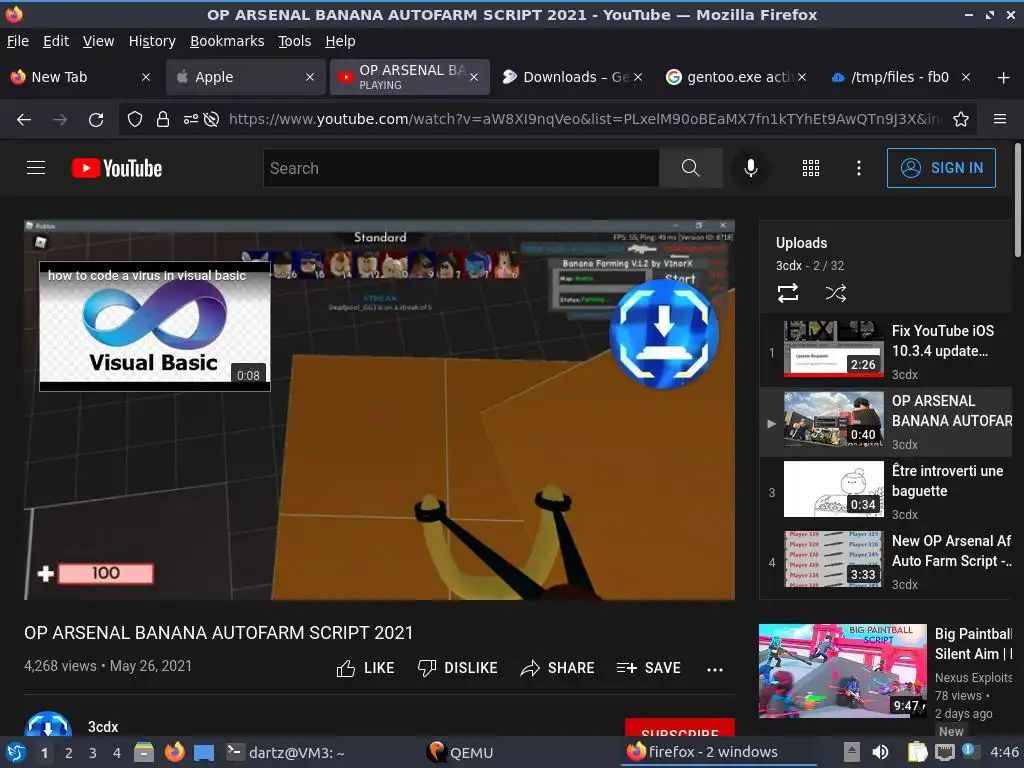Close the OP ARSENAL playing tab

pos(474,77)
